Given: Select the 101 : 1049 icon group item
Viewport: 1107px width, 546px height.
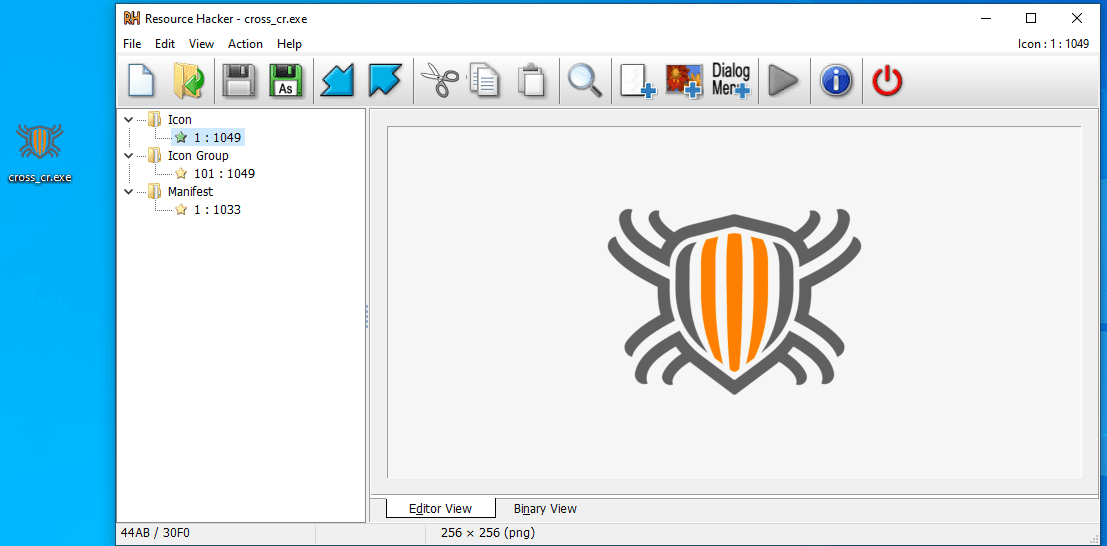Looking at the screenshot, I should coord(224,174).
